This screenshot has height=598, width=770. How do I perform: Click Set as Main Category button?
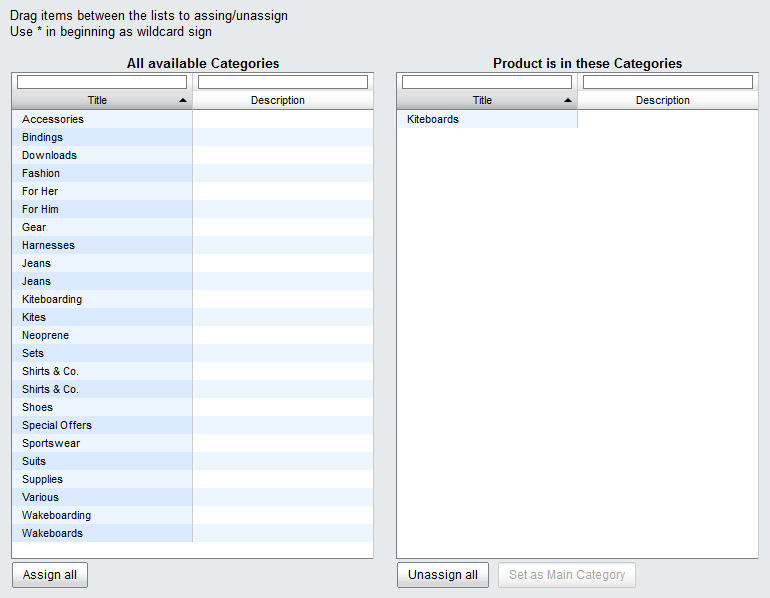pos(567,575)
